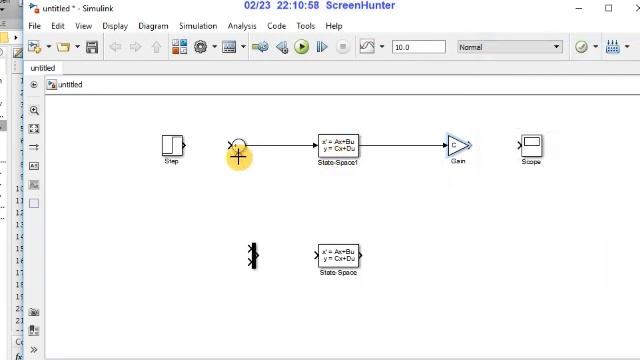Select the Step block
This screenshot has width=640, height=360.
(x=172, y=145)
